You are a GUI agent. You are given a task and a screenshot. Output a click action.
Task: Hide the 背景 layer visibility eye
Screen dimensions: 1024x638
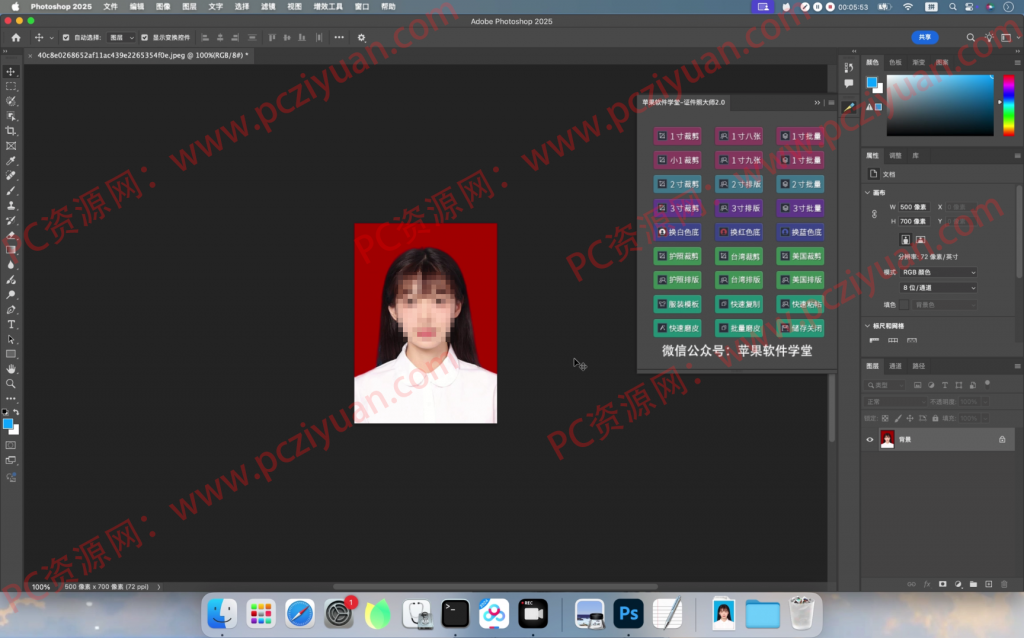point(870,439)
